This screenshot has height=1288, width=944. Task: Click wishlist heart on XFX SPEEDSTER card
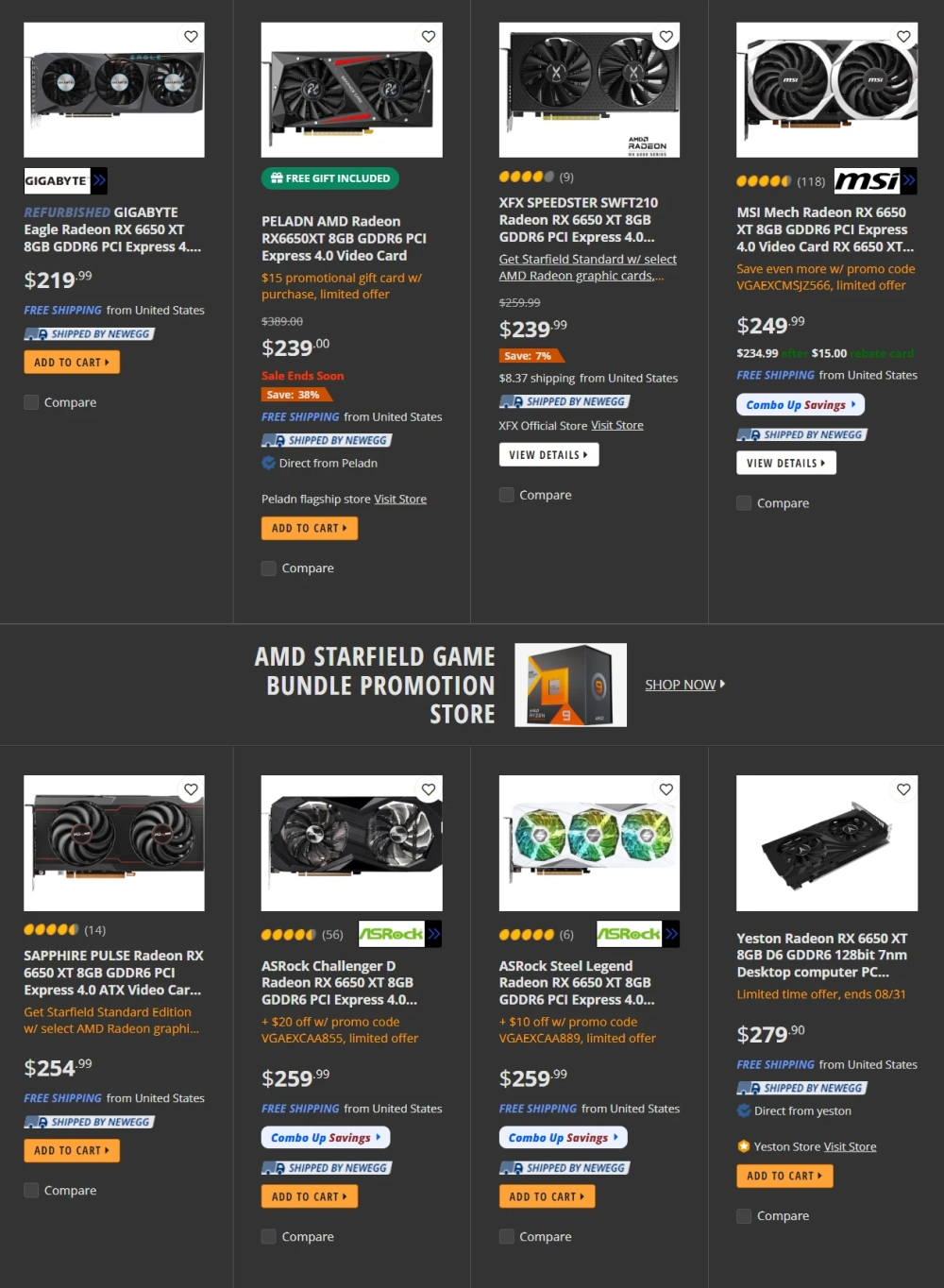(x=666, y=37)
